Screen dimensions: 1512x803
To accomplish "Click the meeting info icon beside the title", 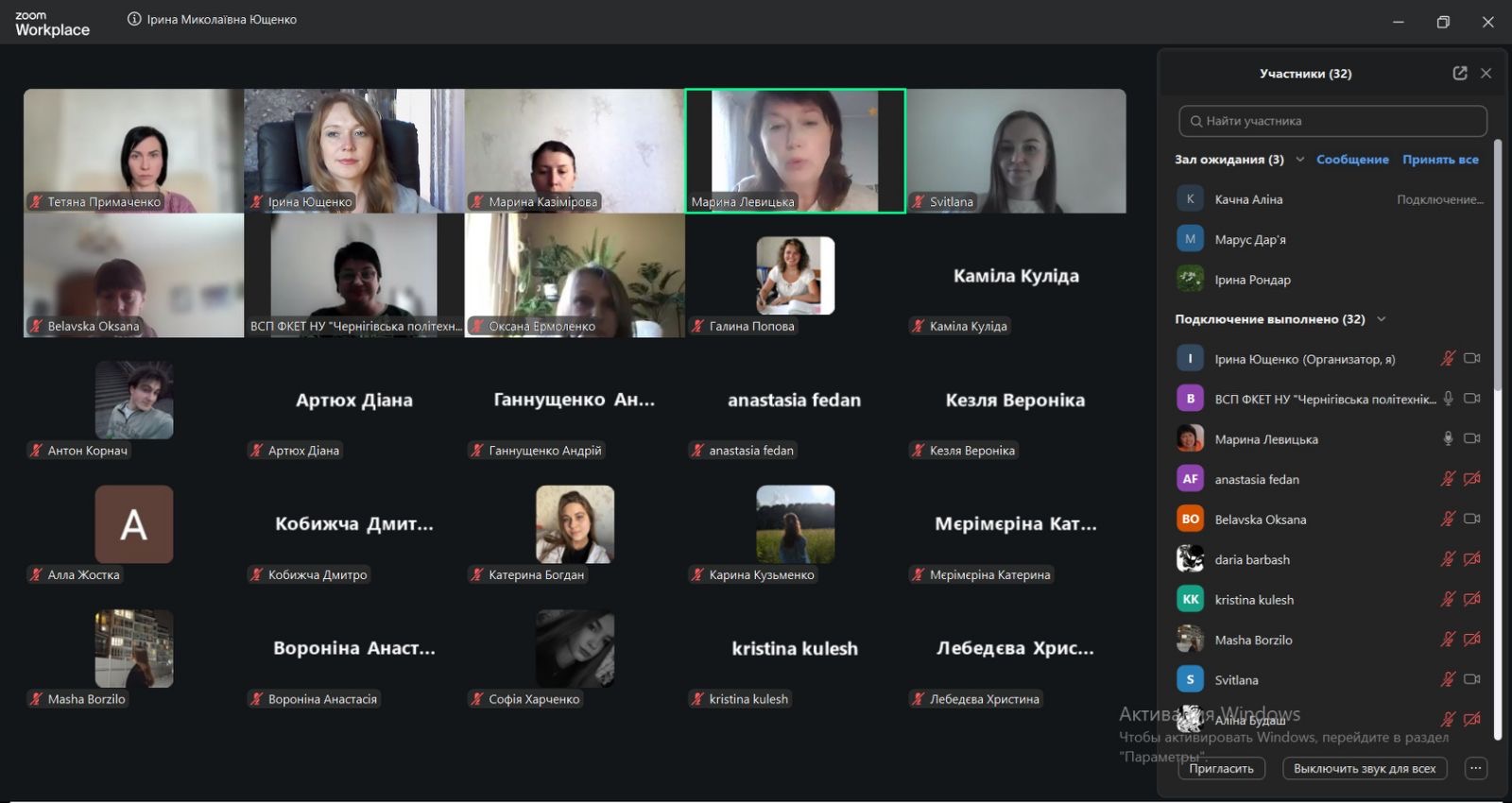I will point(134,19).
